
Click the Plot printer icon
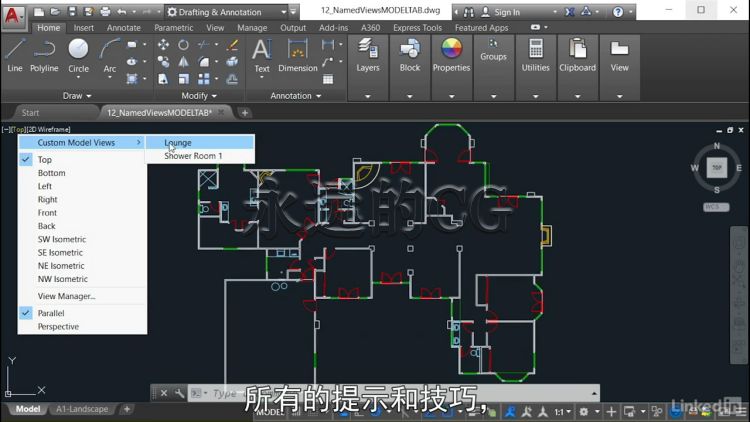(105, 11)
